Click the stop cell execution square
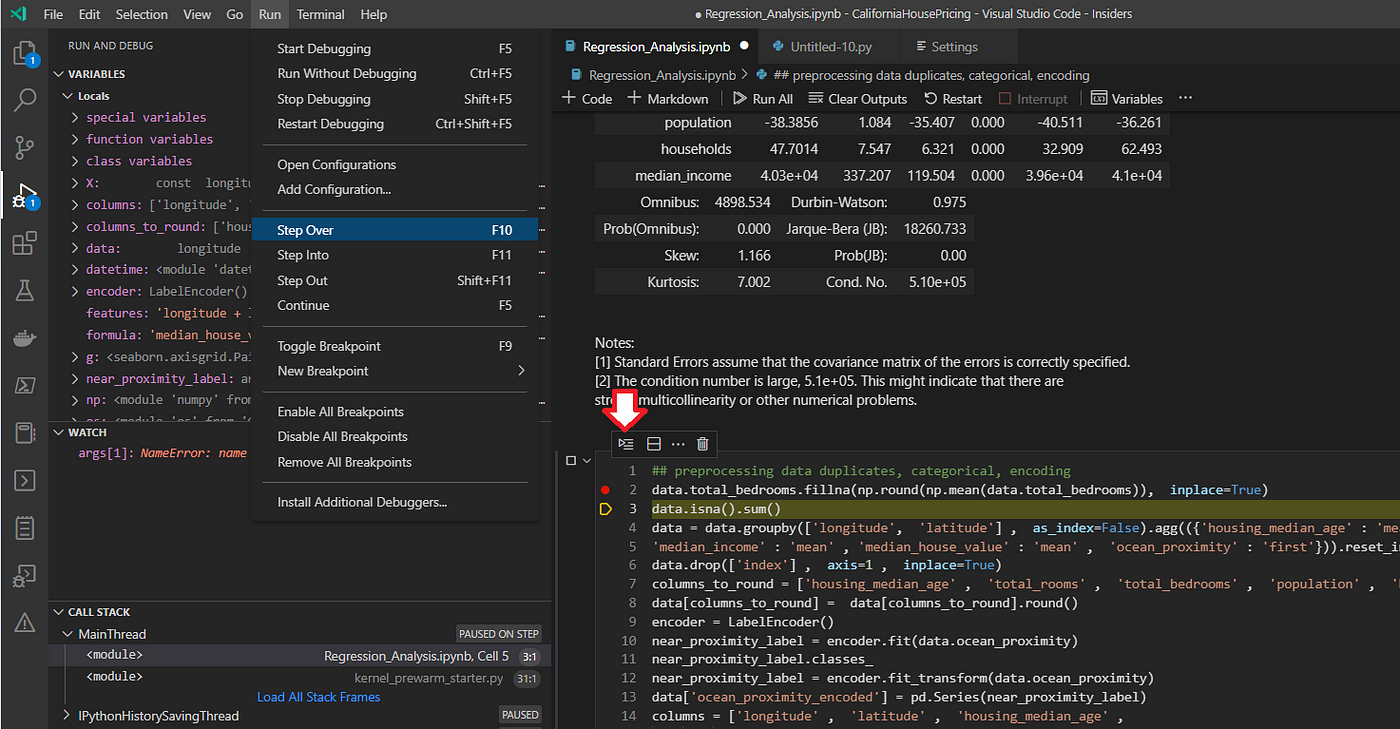 571,461
